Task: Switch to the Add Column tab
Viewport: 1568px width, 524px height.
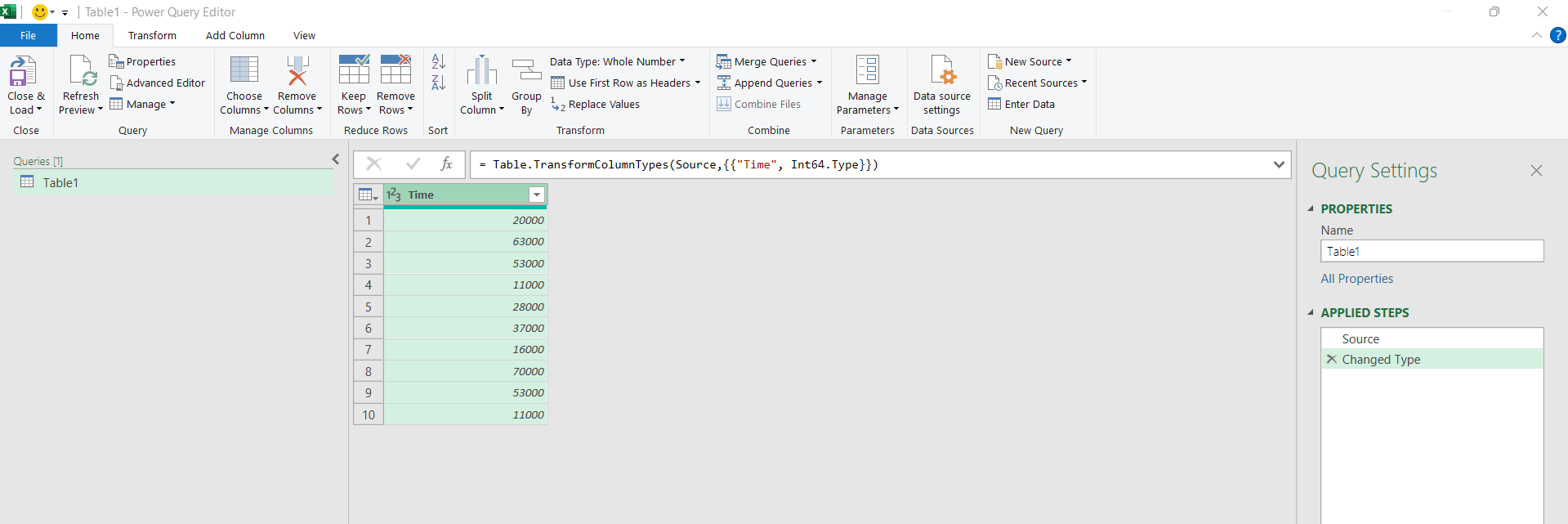Action: coord(235,35)
